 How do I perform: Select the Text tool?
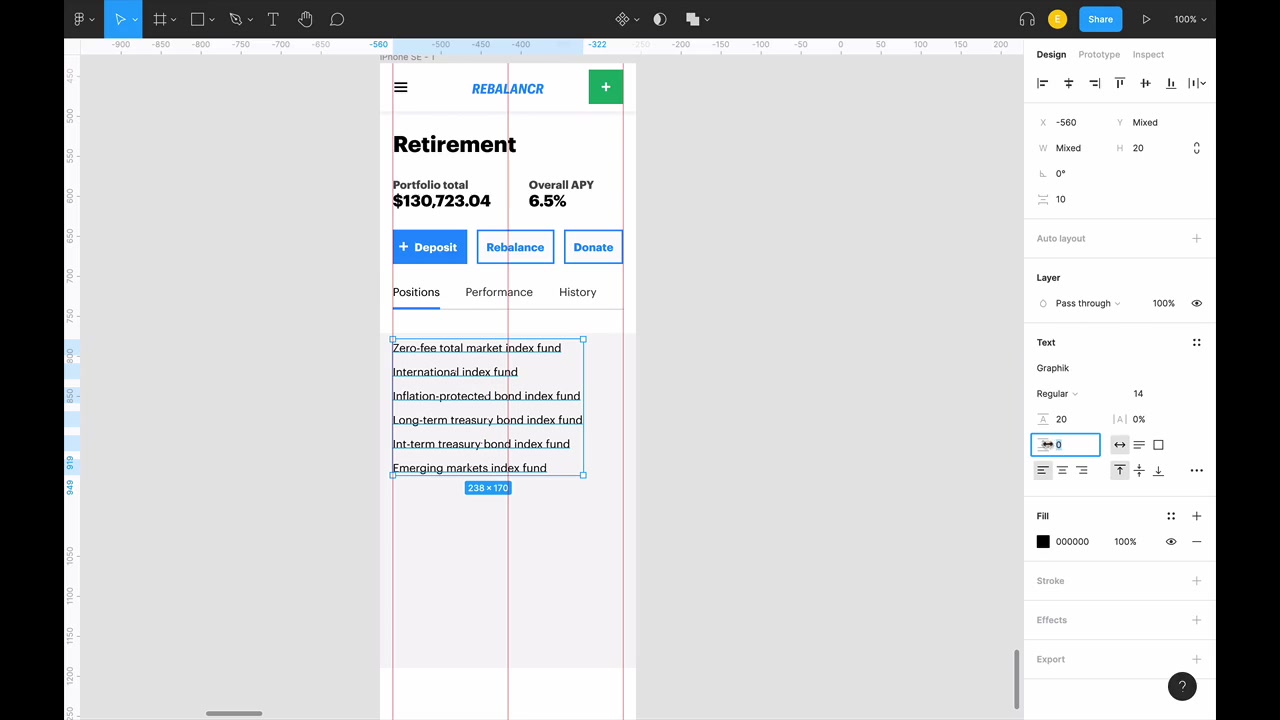(x=273, y=19)
